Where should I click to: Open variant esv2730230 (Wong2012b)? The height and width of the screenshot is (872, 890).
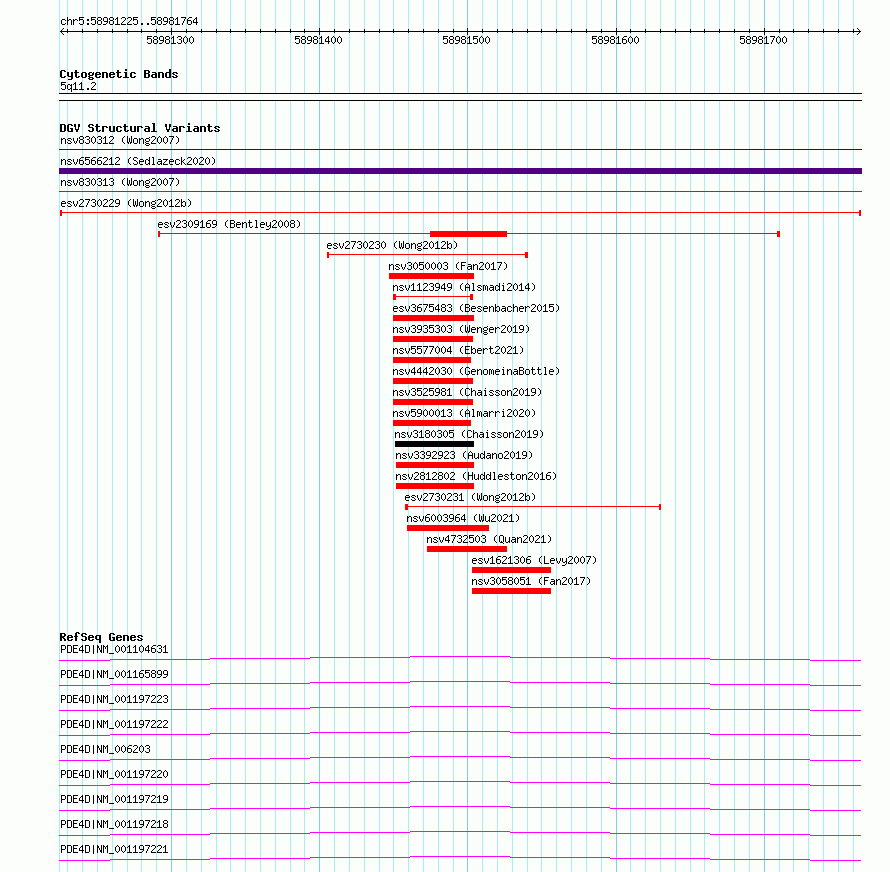click(x=392, y=245)
